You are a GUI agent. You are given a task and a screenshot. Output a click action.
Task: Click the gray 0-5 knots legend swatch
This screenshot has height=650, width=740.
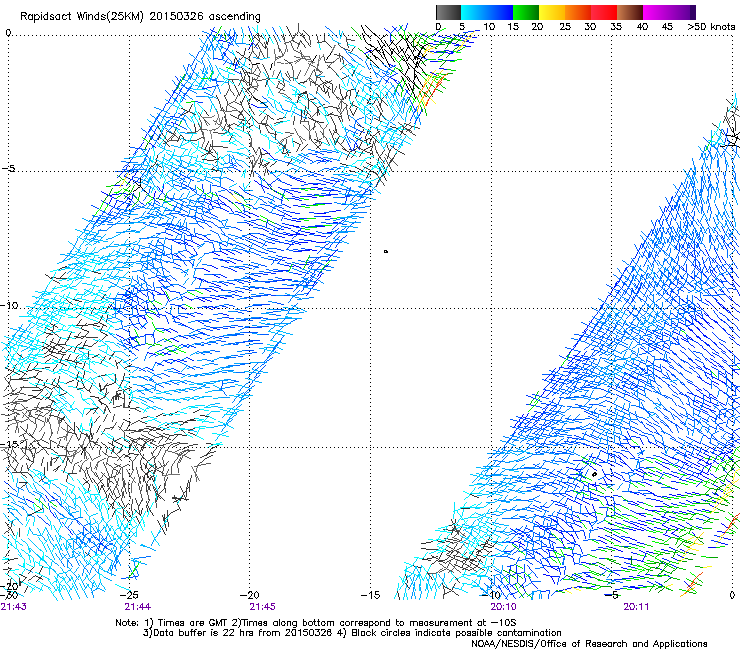(448, 12)
